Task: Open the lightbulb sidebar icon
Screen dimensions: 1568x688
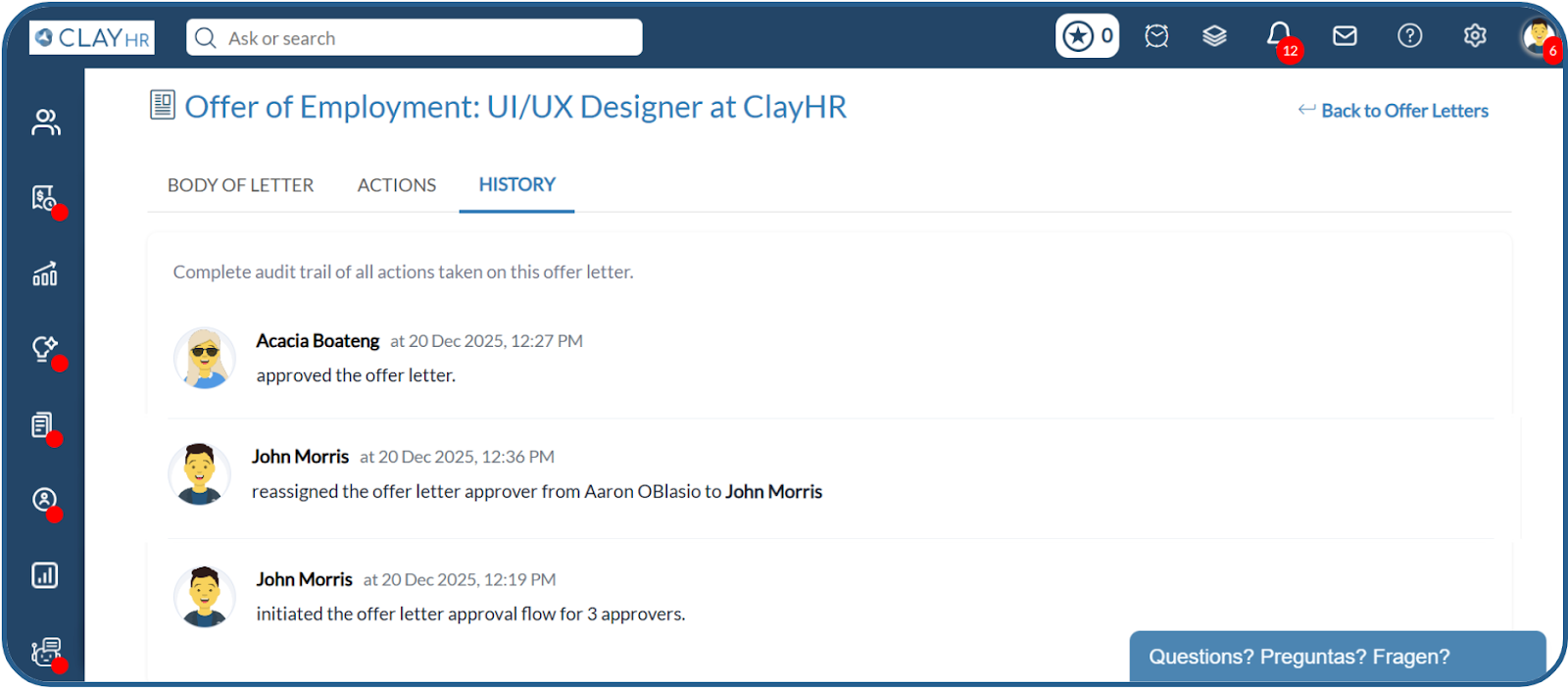Action: [45, 349]
